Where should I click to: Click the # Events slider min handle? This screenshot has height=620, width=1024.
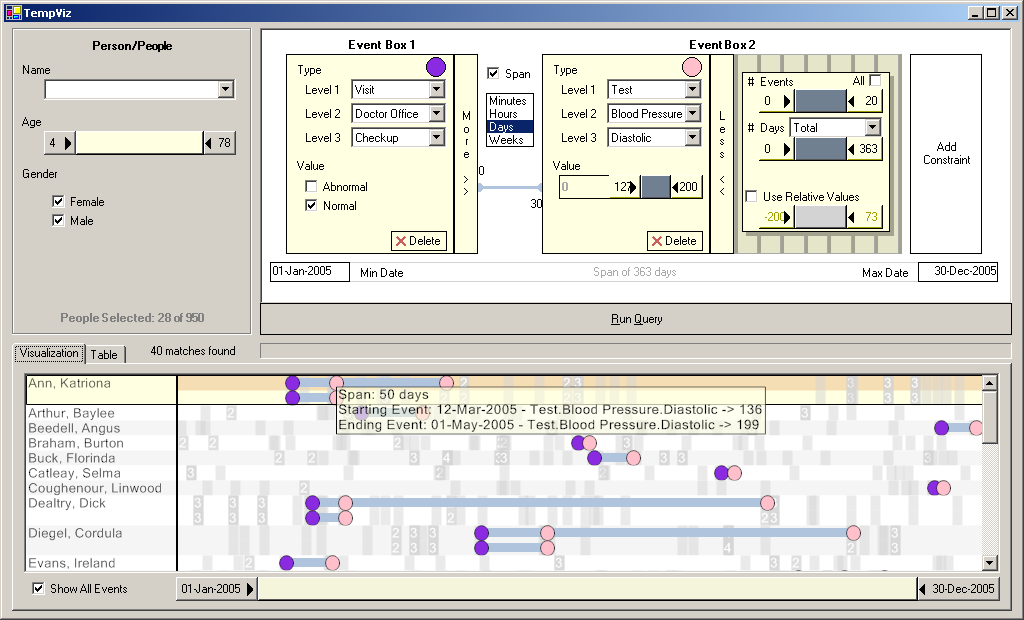coord(776,101)
